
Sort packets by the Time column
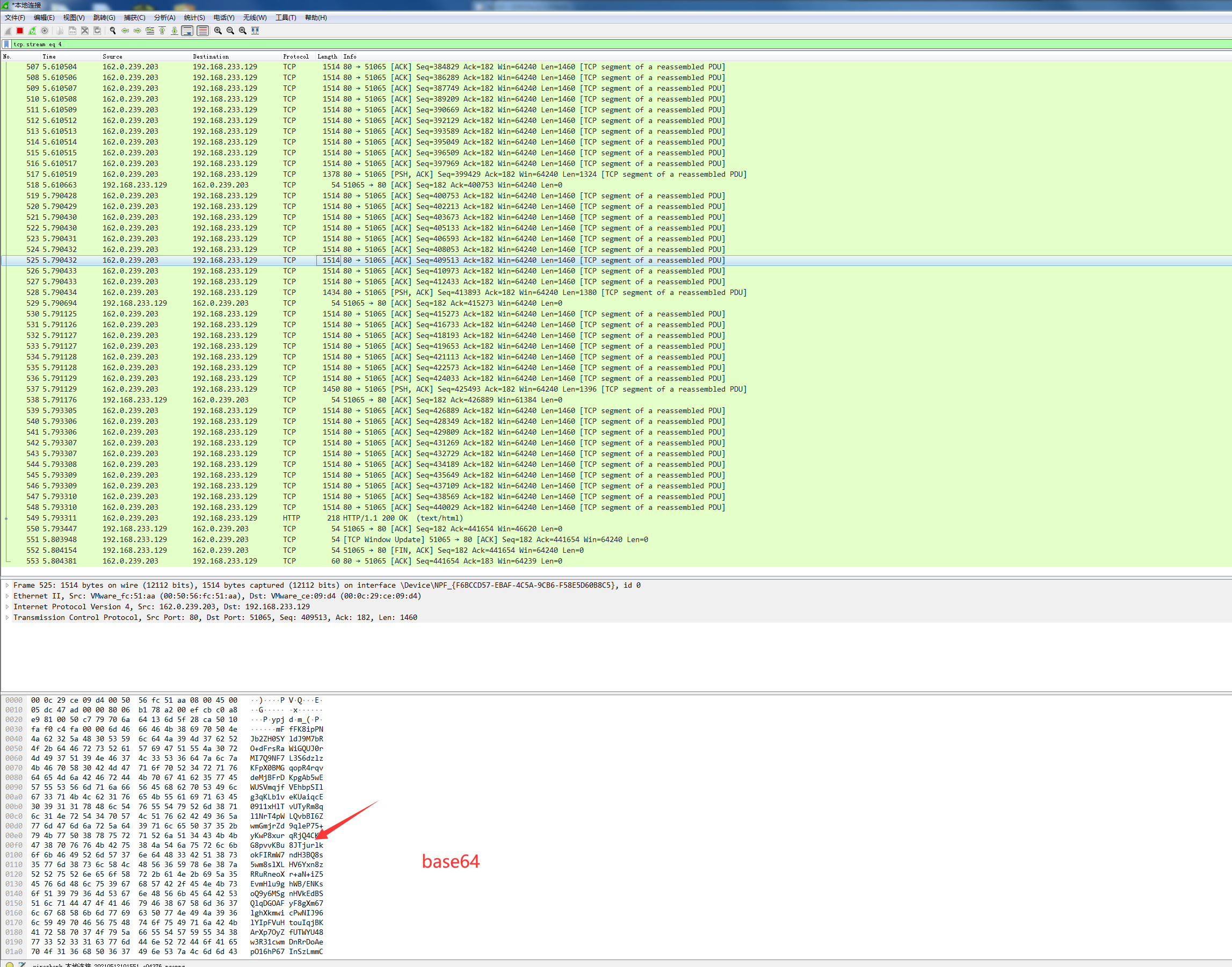coord(49,56)
